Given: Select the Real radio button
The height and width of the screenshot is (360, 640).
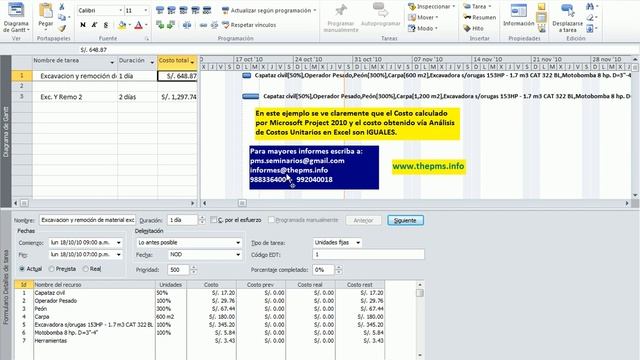Looking at the screenshot, I should (85, 269).
